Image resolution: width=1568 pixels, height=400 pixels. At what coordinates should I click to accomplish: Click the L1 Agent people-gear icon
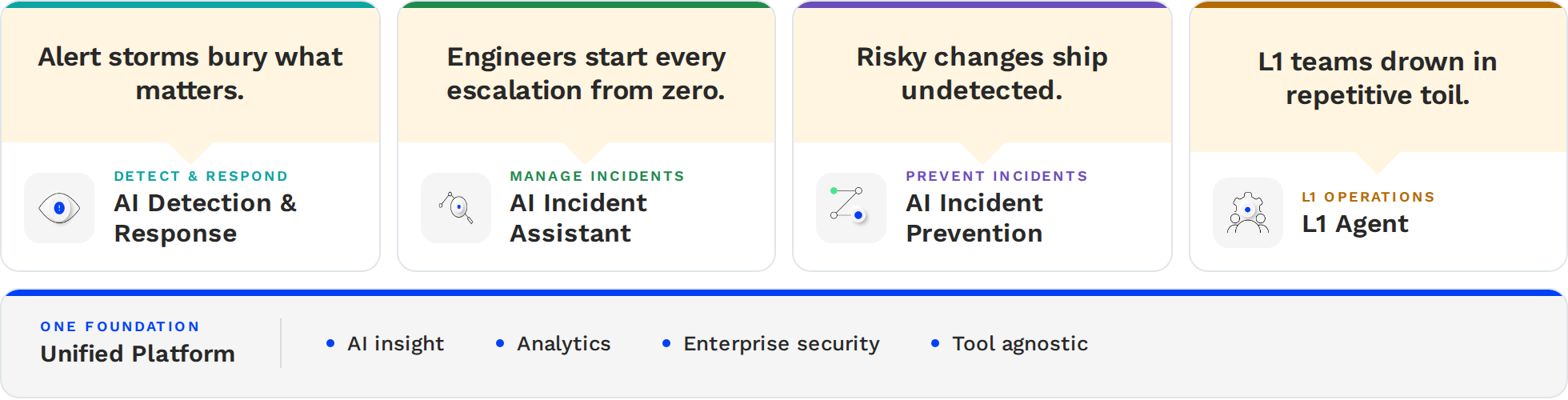(1248, 213)
